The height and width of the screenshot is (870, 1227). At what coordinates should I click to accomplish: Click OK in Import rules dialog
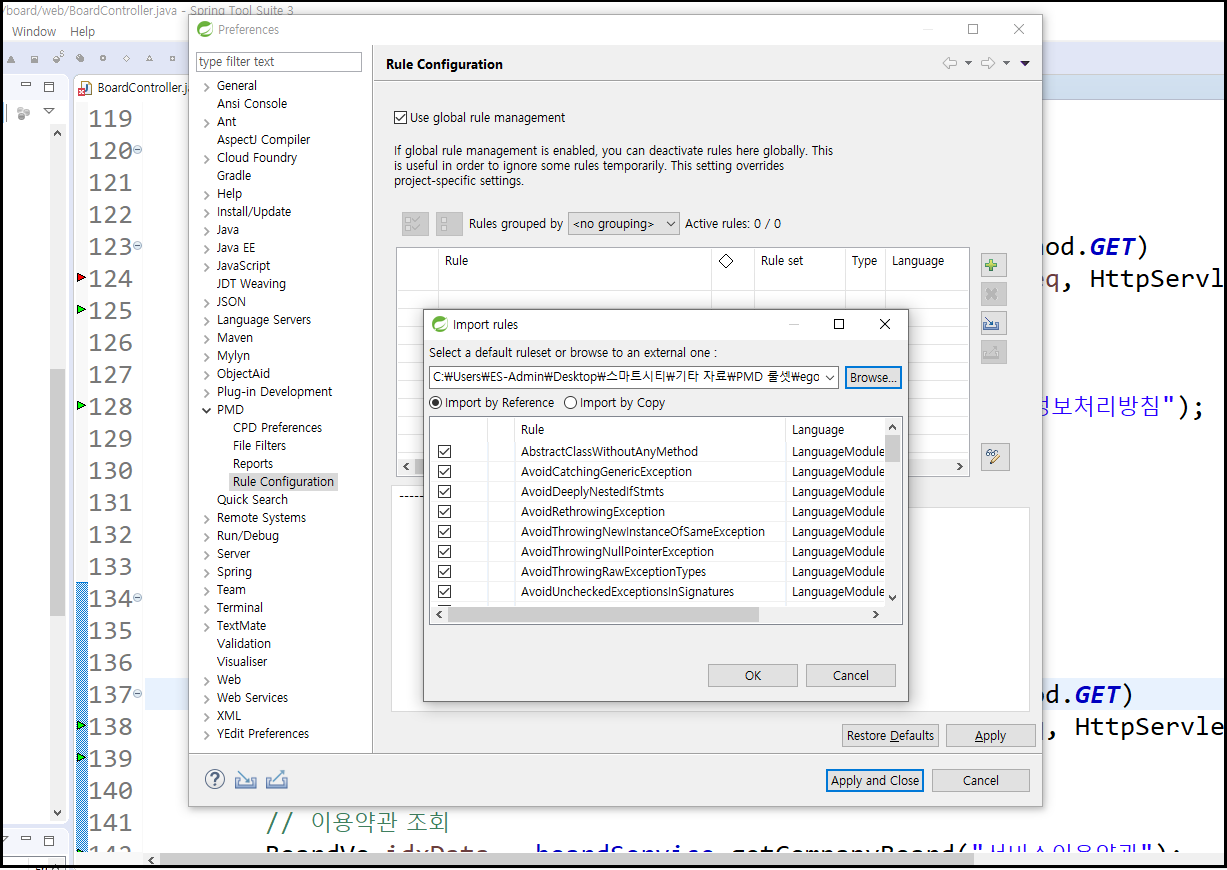point(753,675)
